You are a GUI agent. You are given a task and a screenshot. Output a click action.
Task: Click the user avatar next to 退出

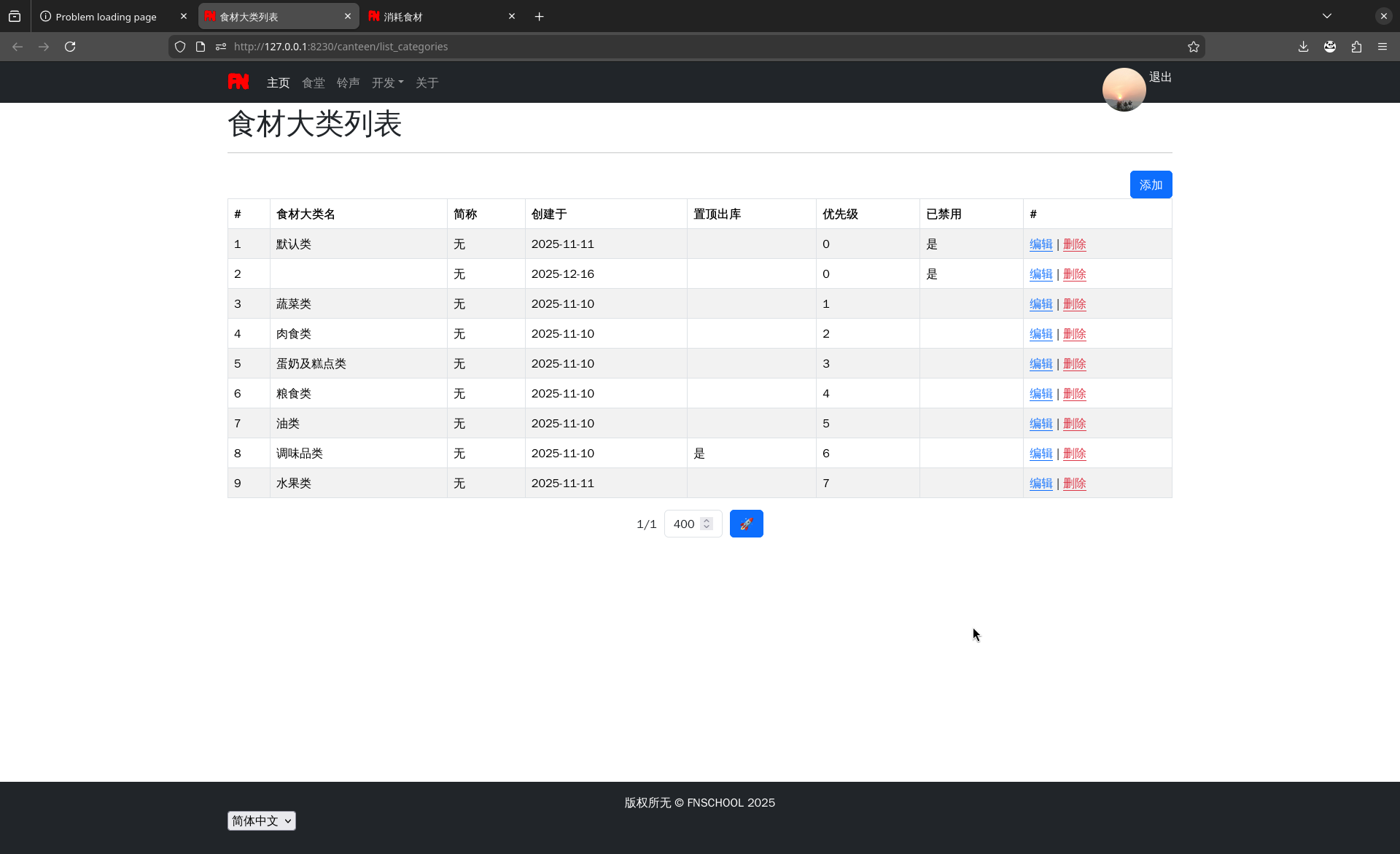1123,89
